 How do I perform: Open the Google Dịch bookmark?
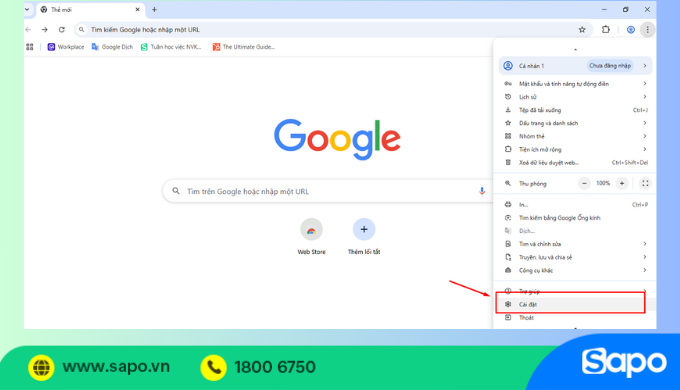[x=112, y=47]
